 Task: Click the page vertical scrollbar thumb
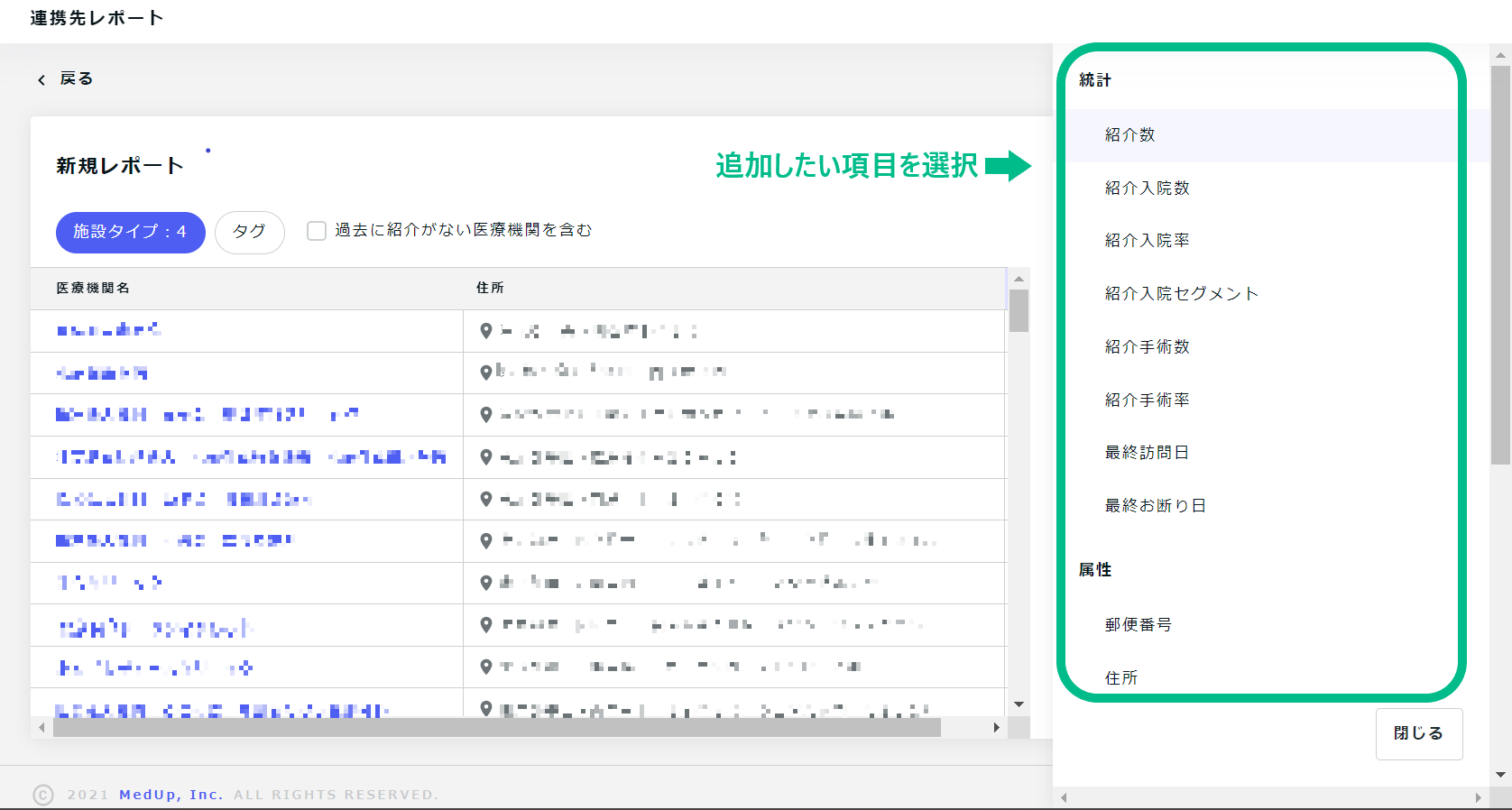pyautogui.click(x=1500, y=265)
